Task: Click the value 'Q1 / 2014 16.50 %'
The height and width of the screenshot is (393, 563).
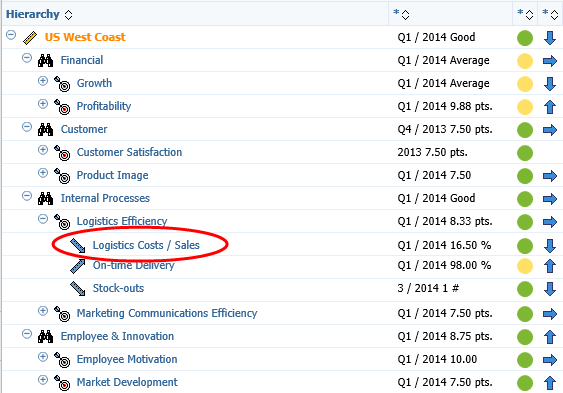Action: tap(444, 245)
